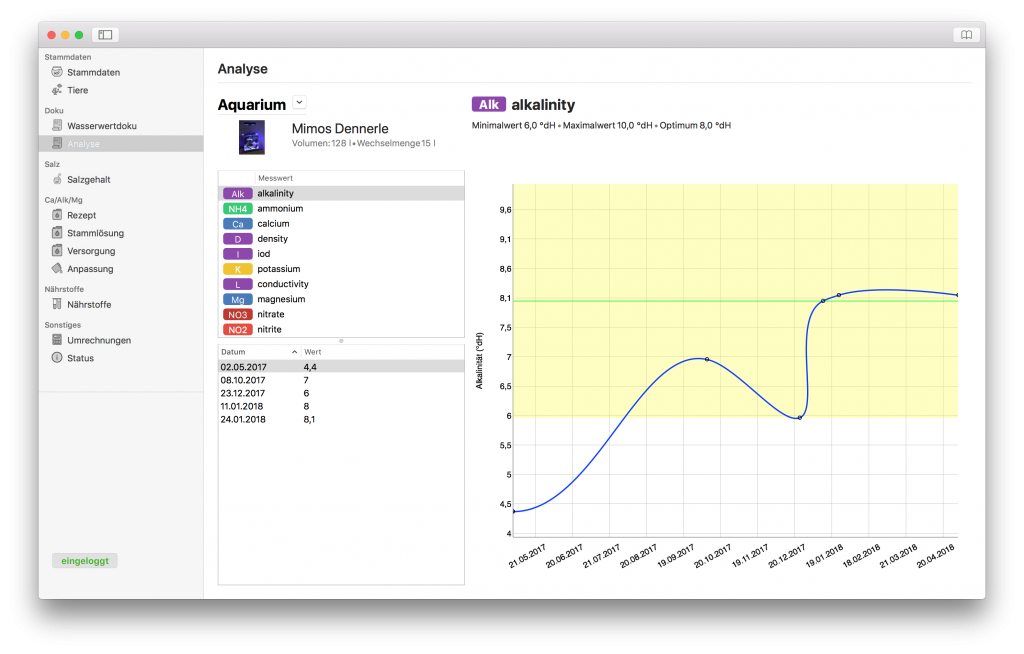
Task: Click the red NO3 badge
Action: pos(237,314)
